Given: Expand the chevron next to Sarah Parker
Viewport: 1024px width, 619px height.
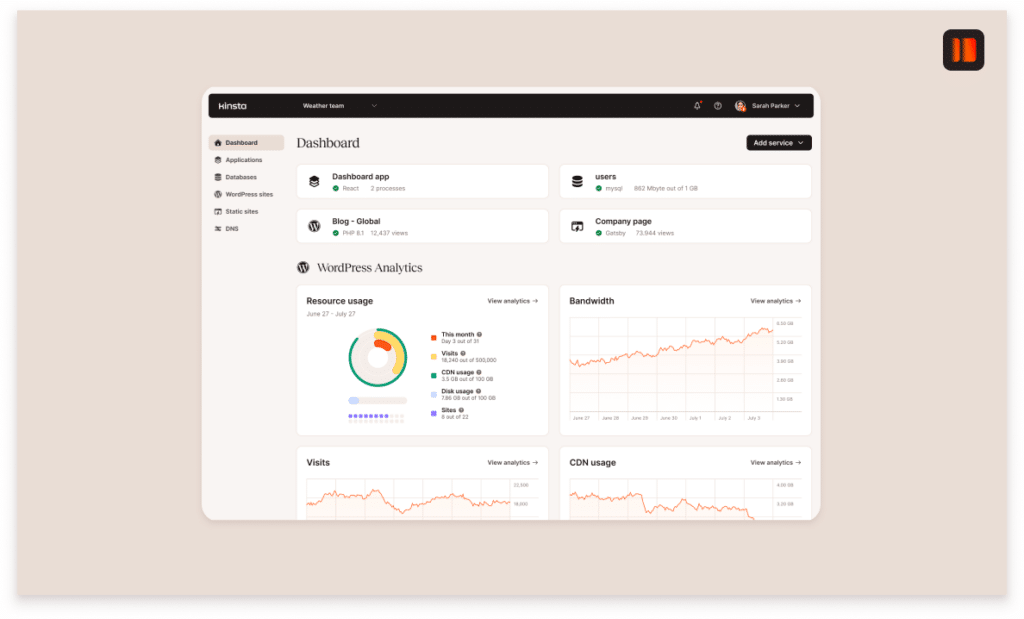Looking at the screenshot, I should click(x=797, y=105).
